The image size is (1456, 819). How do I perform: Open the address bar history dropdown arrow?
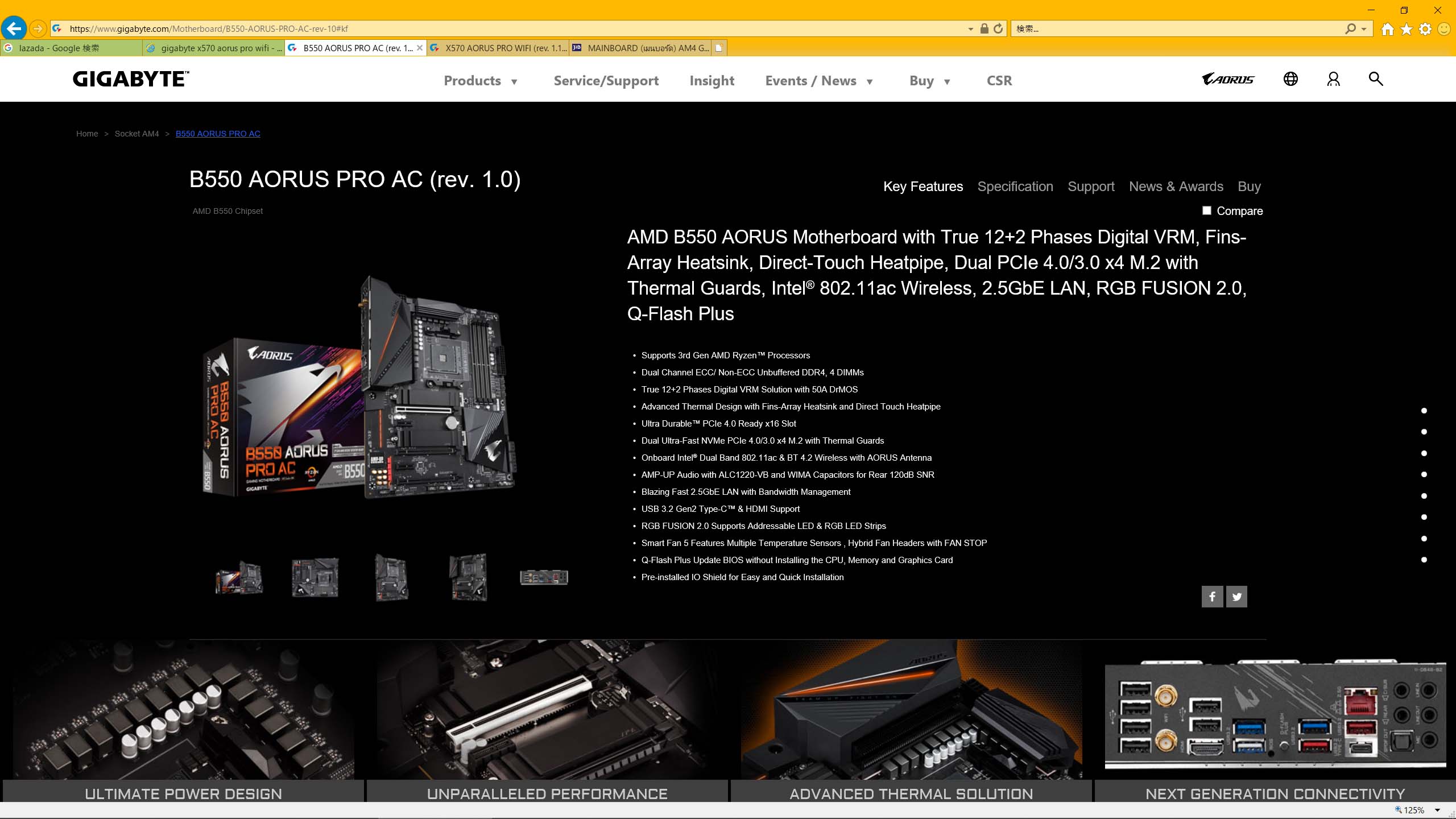pyautogui.click(x=971, y=29)
